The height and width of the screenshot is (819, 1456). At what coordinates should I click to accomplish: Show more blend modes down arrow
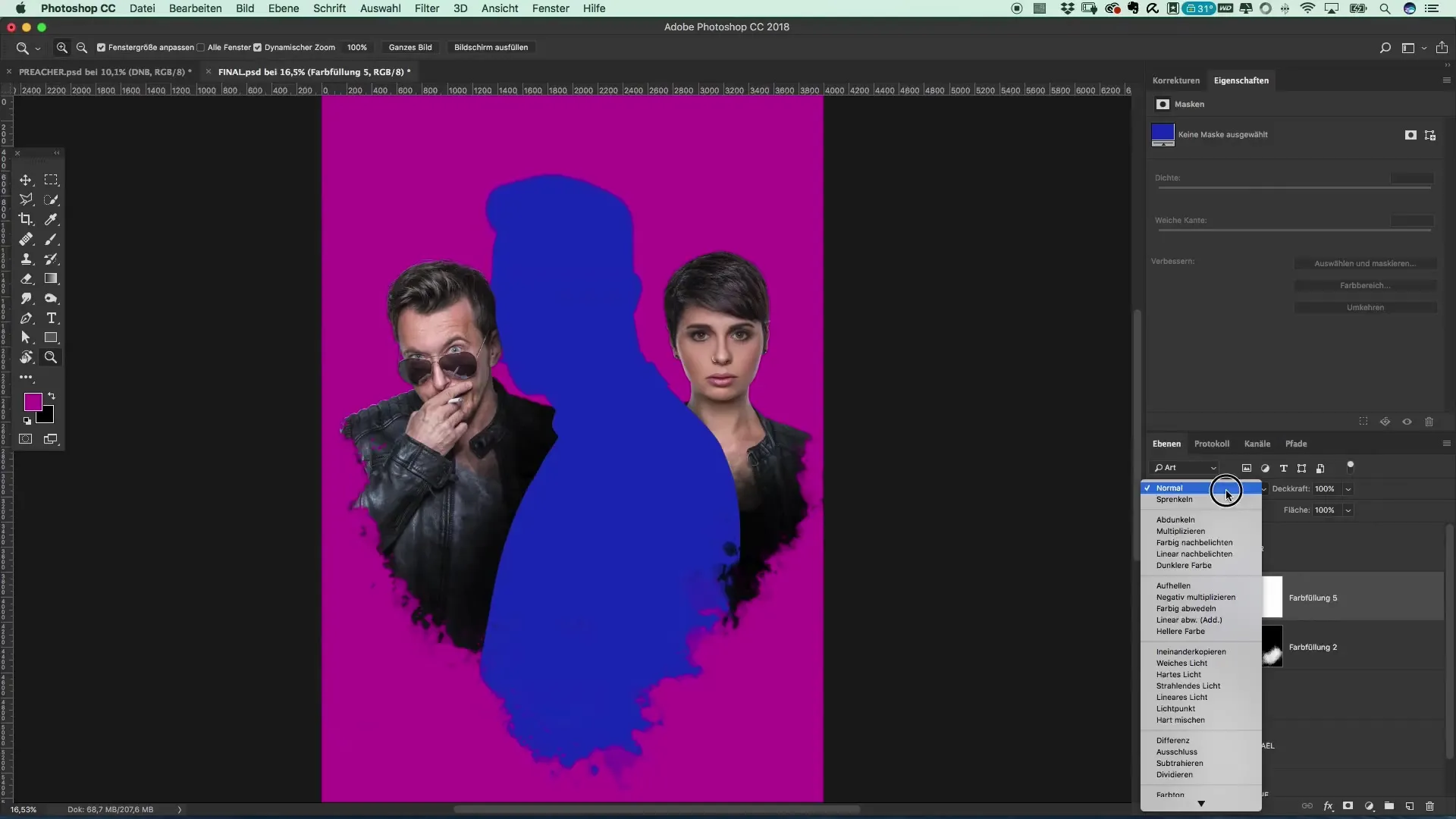(x=1201, y=804)
